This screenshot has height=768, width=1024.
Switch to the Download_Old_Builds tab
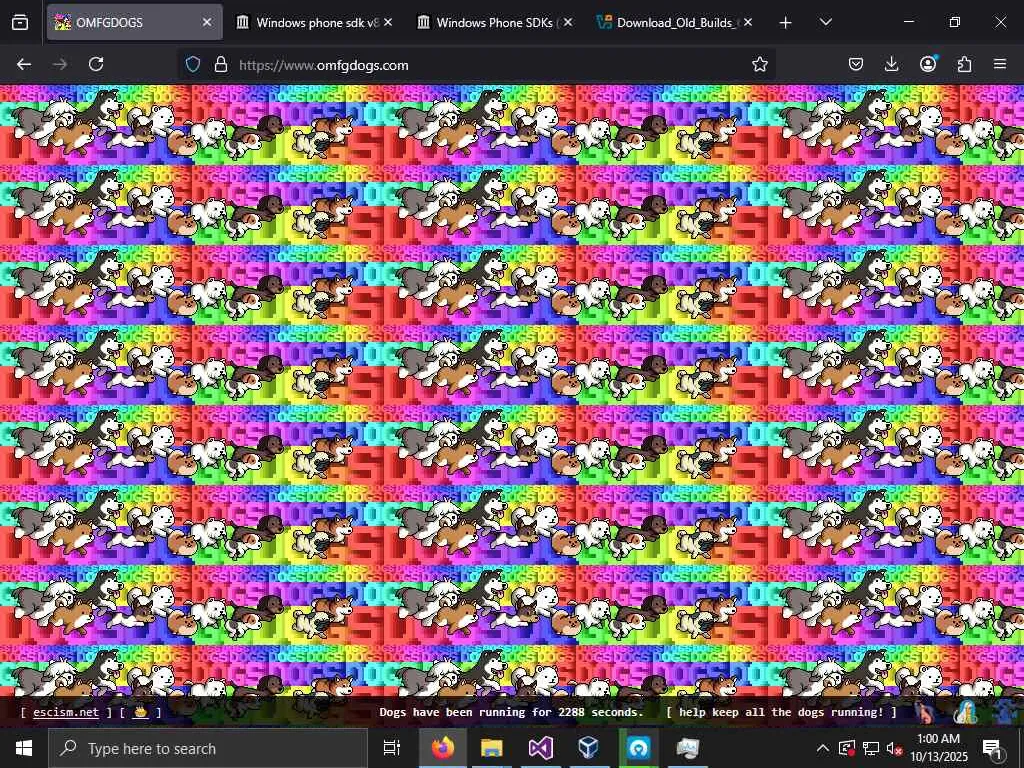[674, 22]
